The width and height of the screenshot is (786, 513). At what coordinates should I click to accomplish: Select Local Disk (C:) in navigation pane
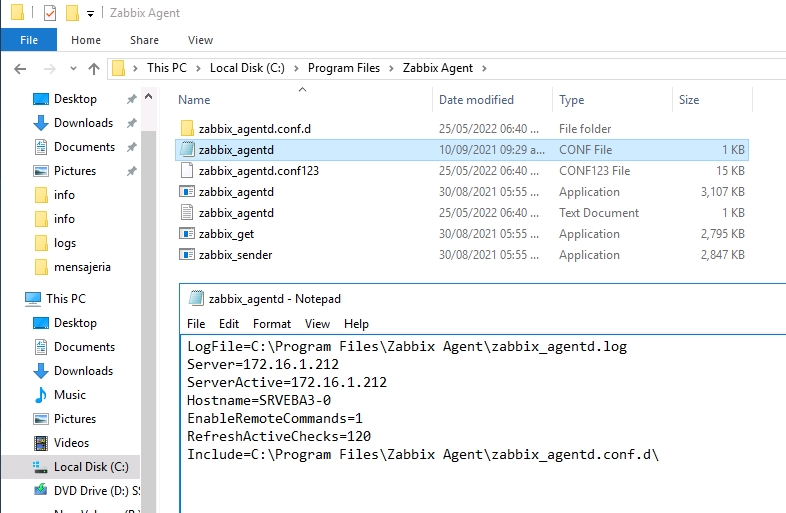pos(91,467)
